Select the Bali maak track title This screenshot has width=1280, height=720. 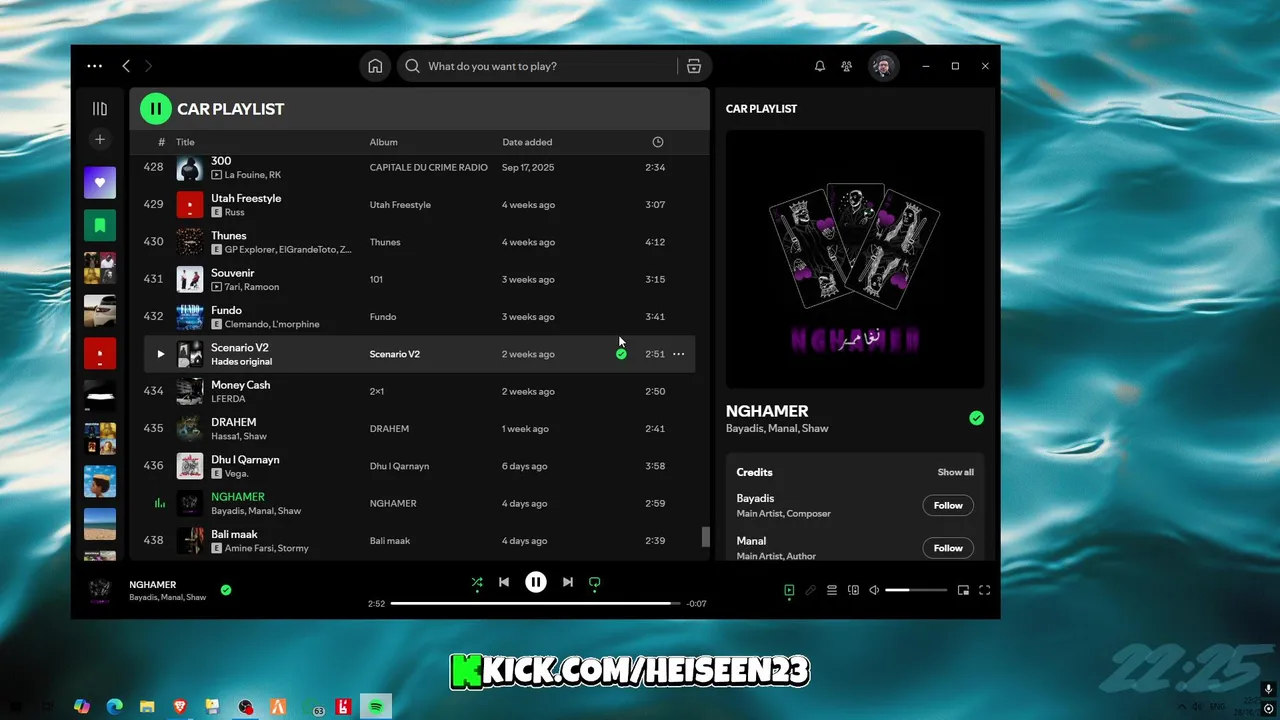pos(234,534)
